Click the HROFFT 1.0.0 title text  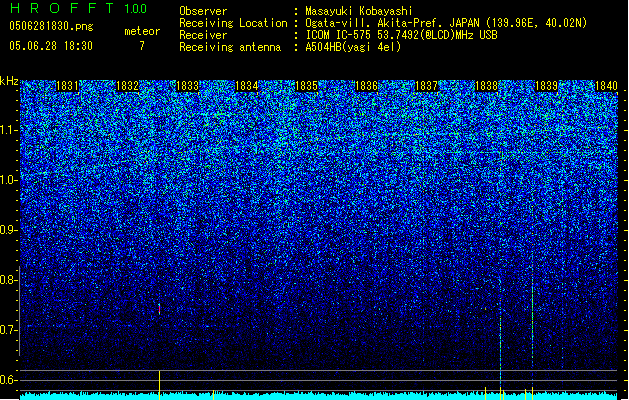pos(79,8)
